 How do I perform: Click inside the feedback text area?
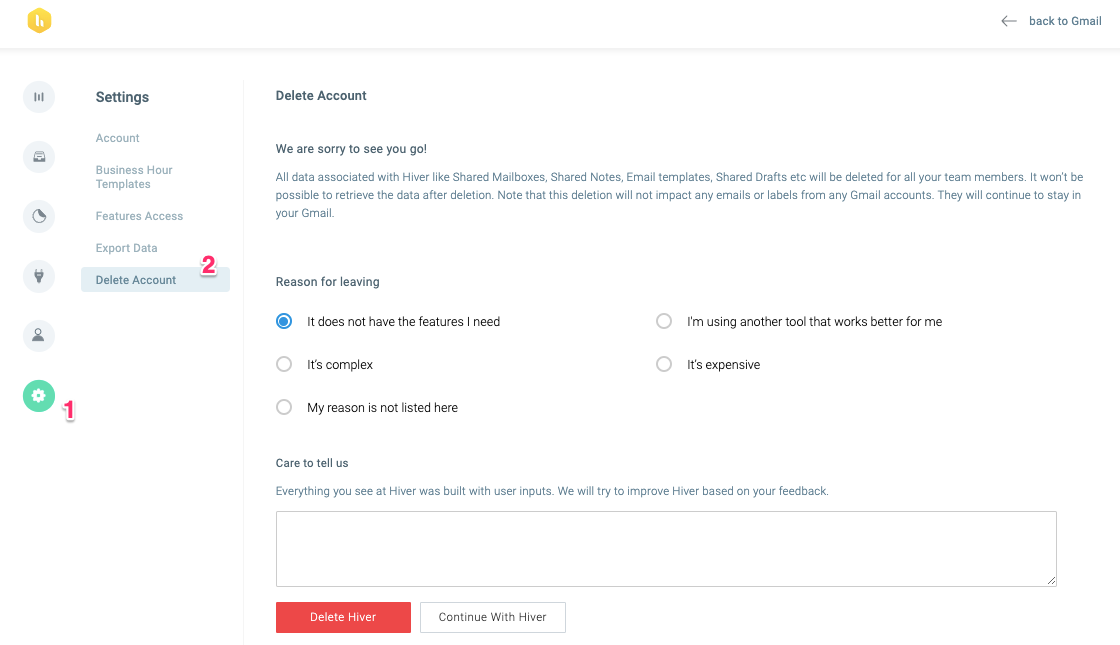coord(666,549)
